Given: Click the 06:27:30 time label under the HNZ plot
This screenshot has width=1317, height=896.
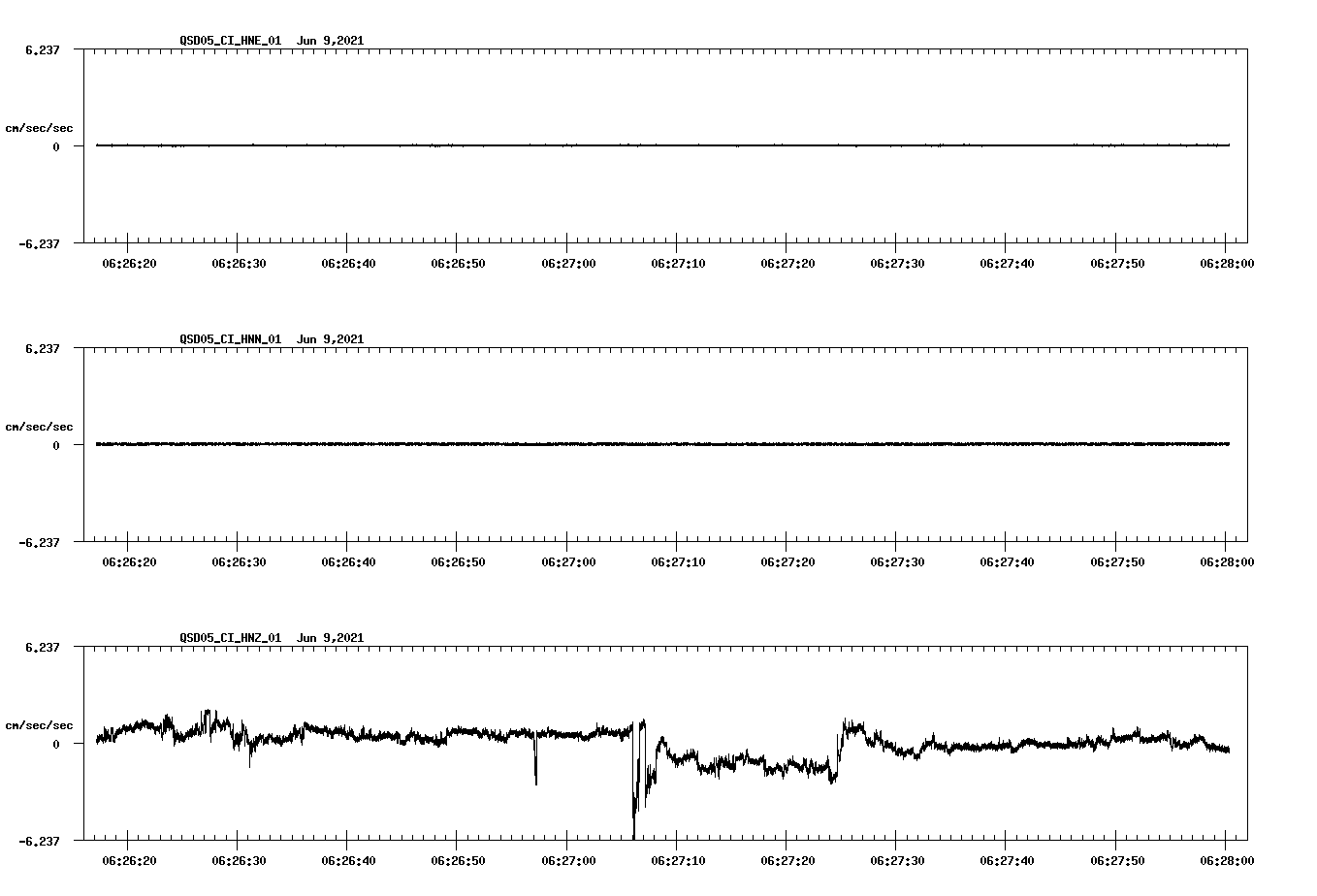Looking at the screenshot, I should (x=897, y=860).
